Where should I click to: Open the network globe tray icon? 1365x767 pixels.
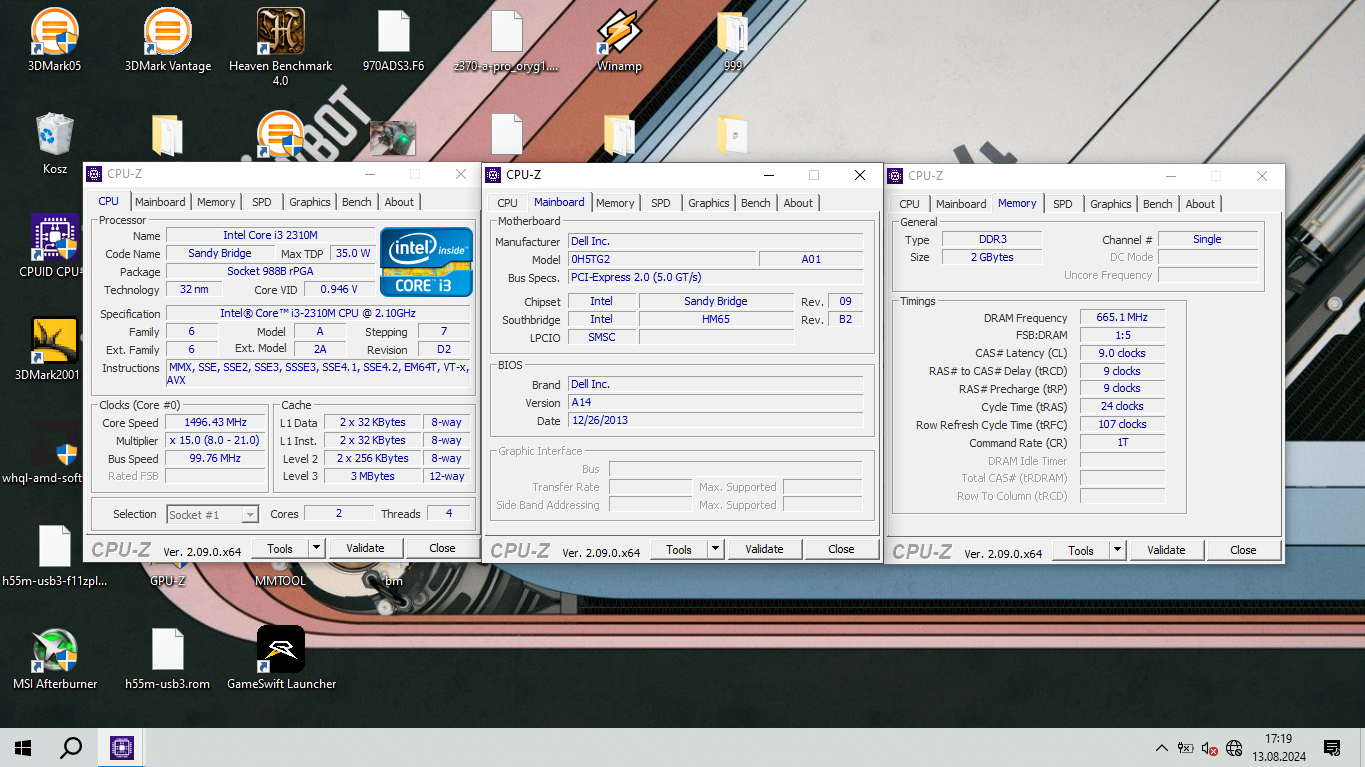coord(1234,748)
